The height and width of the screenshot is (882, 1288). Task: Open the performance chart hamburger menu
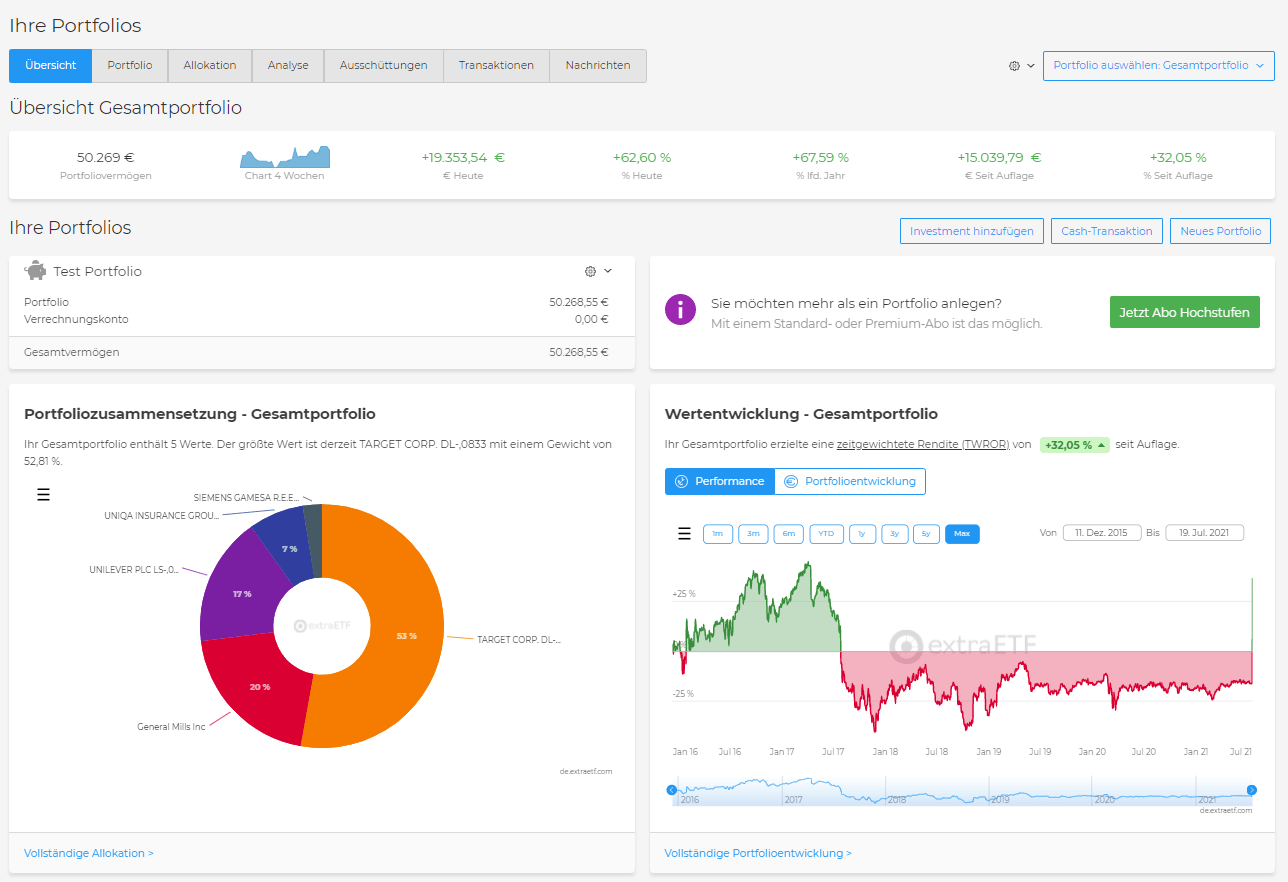click(684, 534)
